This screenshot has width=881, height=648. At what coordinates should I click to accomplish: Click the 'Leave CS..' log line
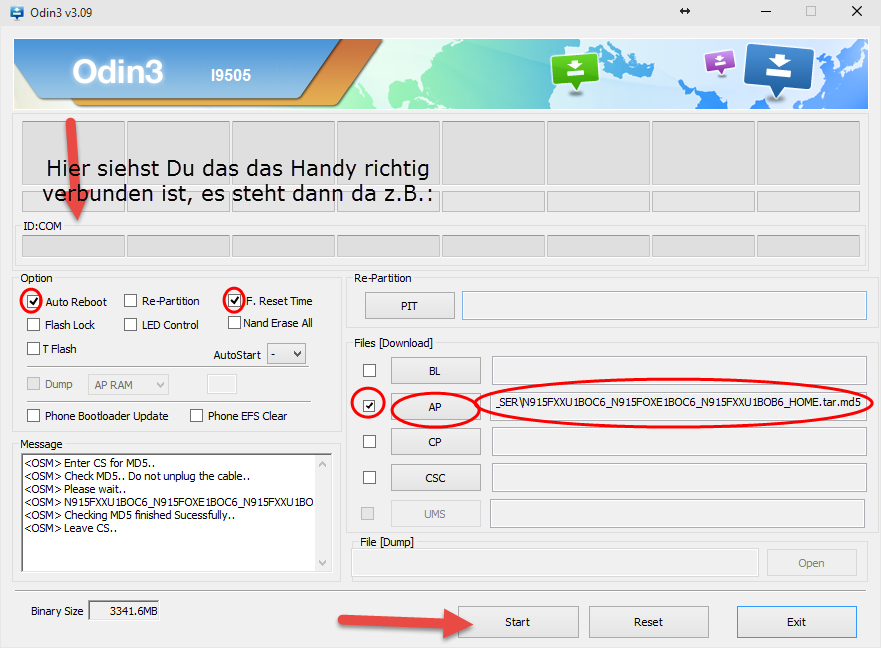(71, 528)
